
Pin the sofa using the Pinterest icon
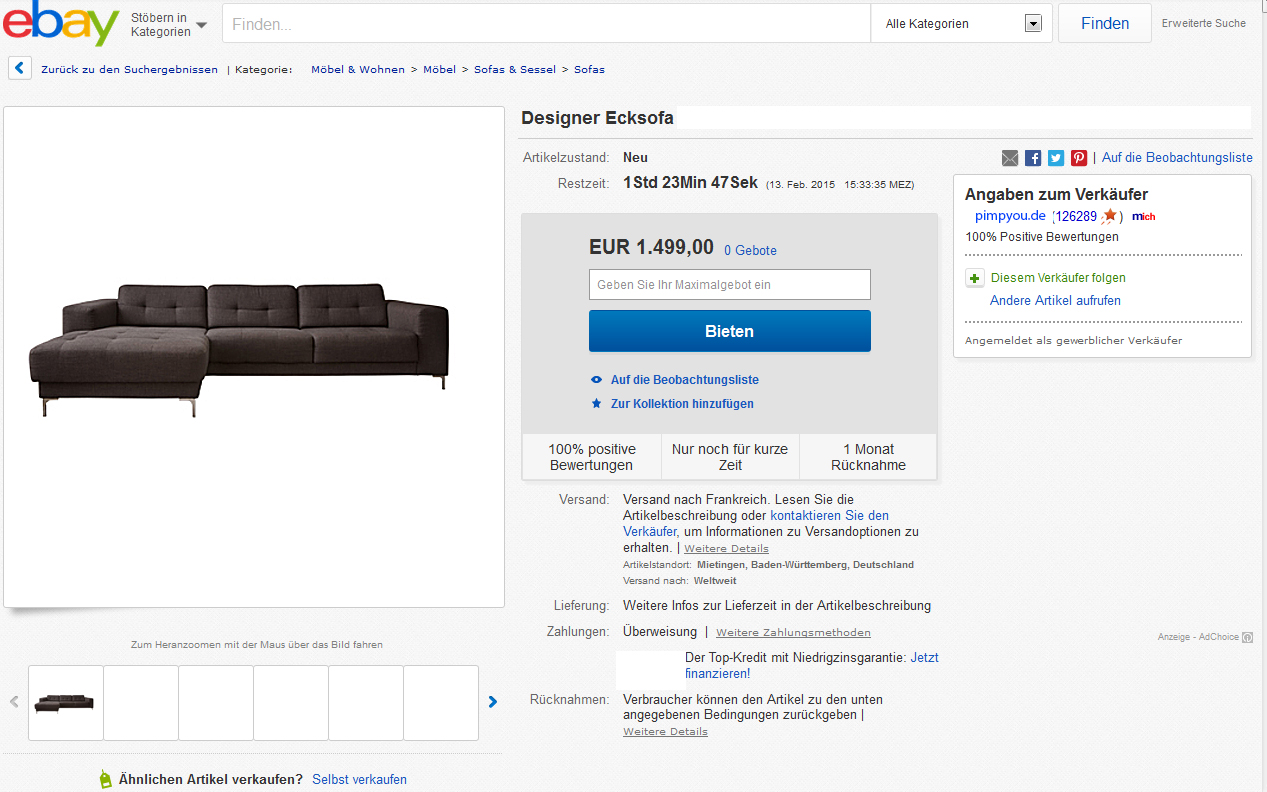click(1078, 157)
